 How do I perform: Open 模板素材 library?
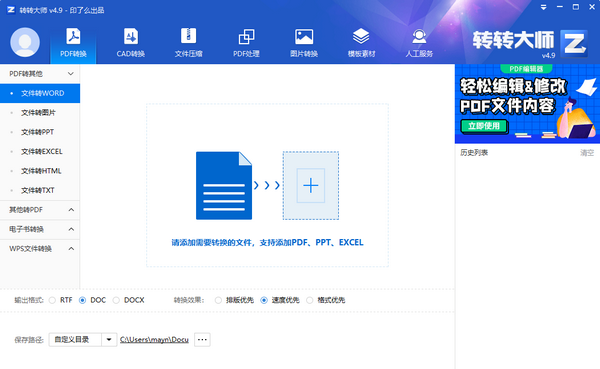pyautogui.click(x=361, y=43)
